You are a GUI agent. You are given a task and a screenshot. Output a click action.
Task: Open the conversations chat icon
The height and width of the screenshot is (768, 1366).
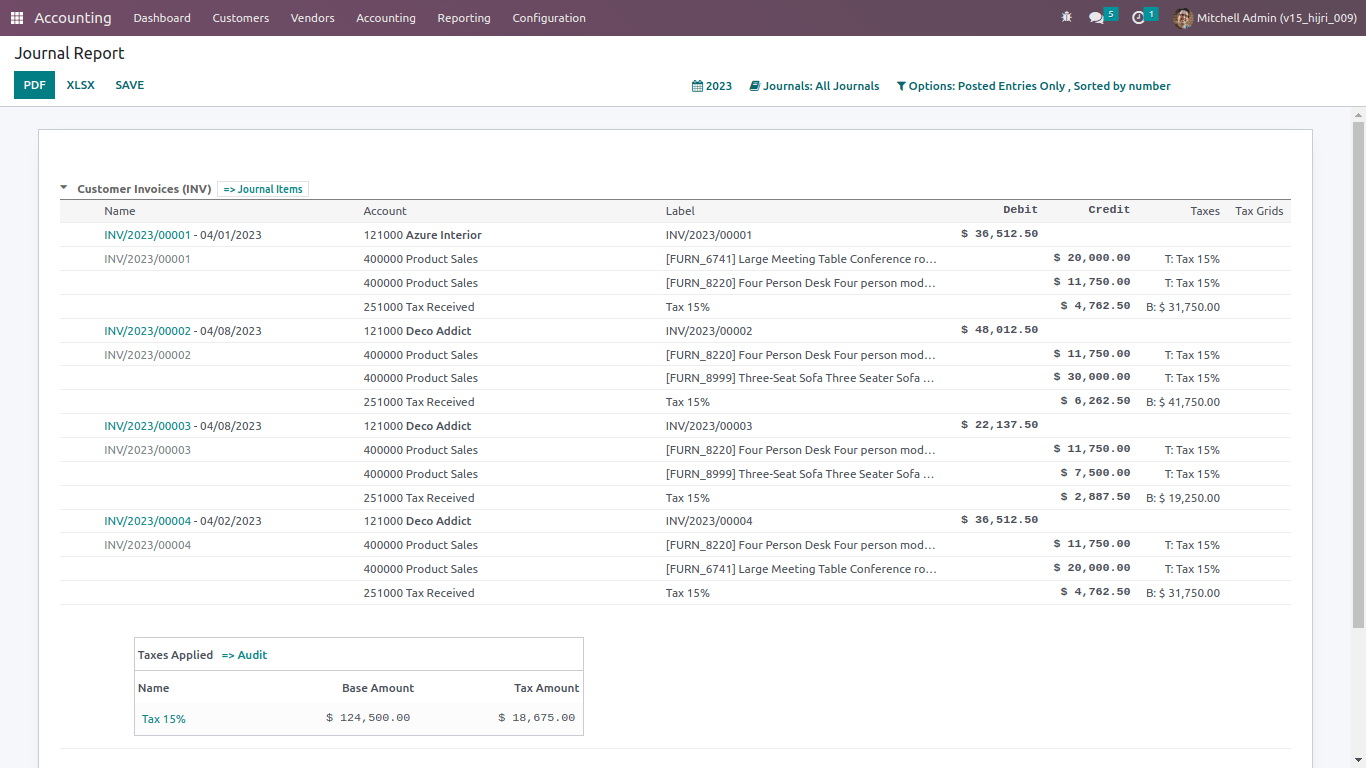[x=1097, y=18]
